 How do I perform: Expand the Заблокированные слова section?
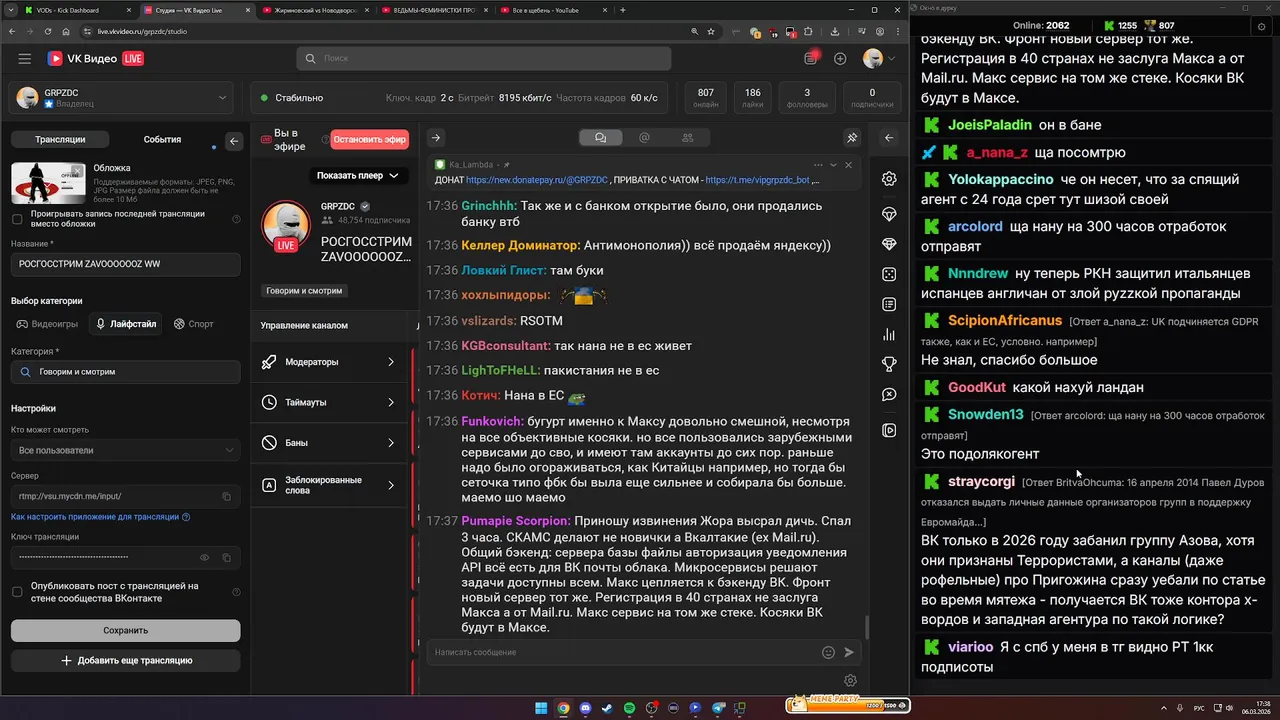[330, 485]
